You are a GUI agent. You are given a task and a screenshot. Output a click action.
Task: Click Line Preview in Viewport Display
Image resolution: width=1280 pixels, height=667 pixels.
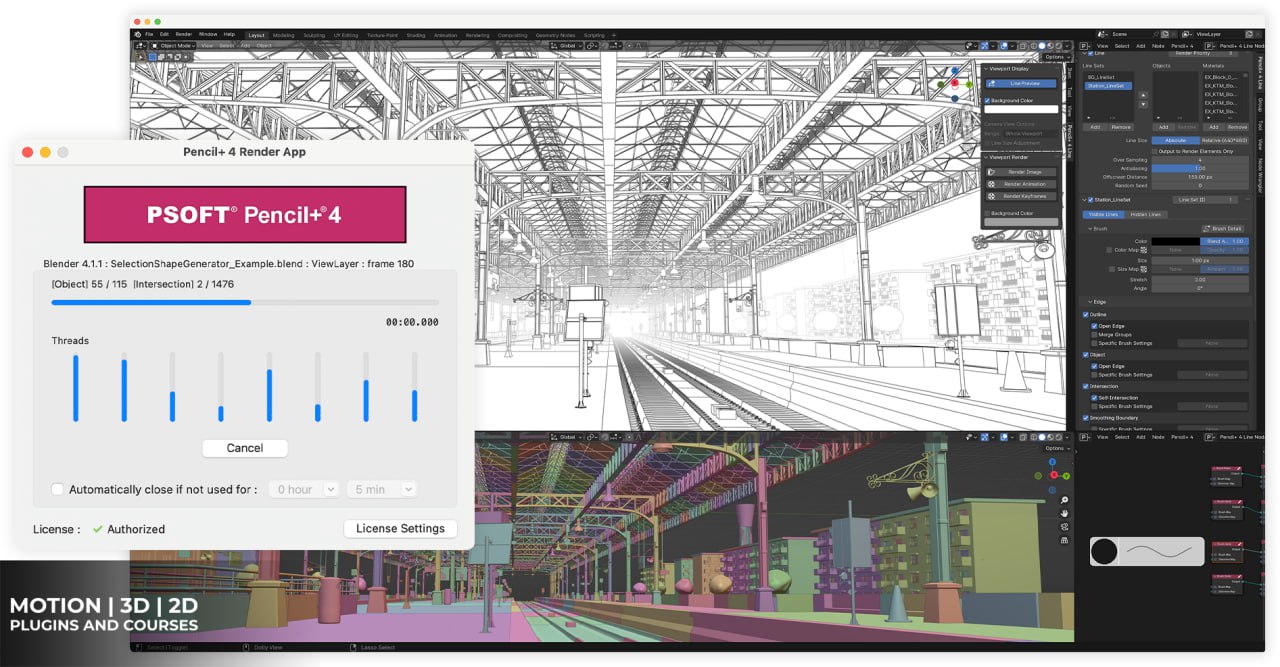pos(1021,83)
